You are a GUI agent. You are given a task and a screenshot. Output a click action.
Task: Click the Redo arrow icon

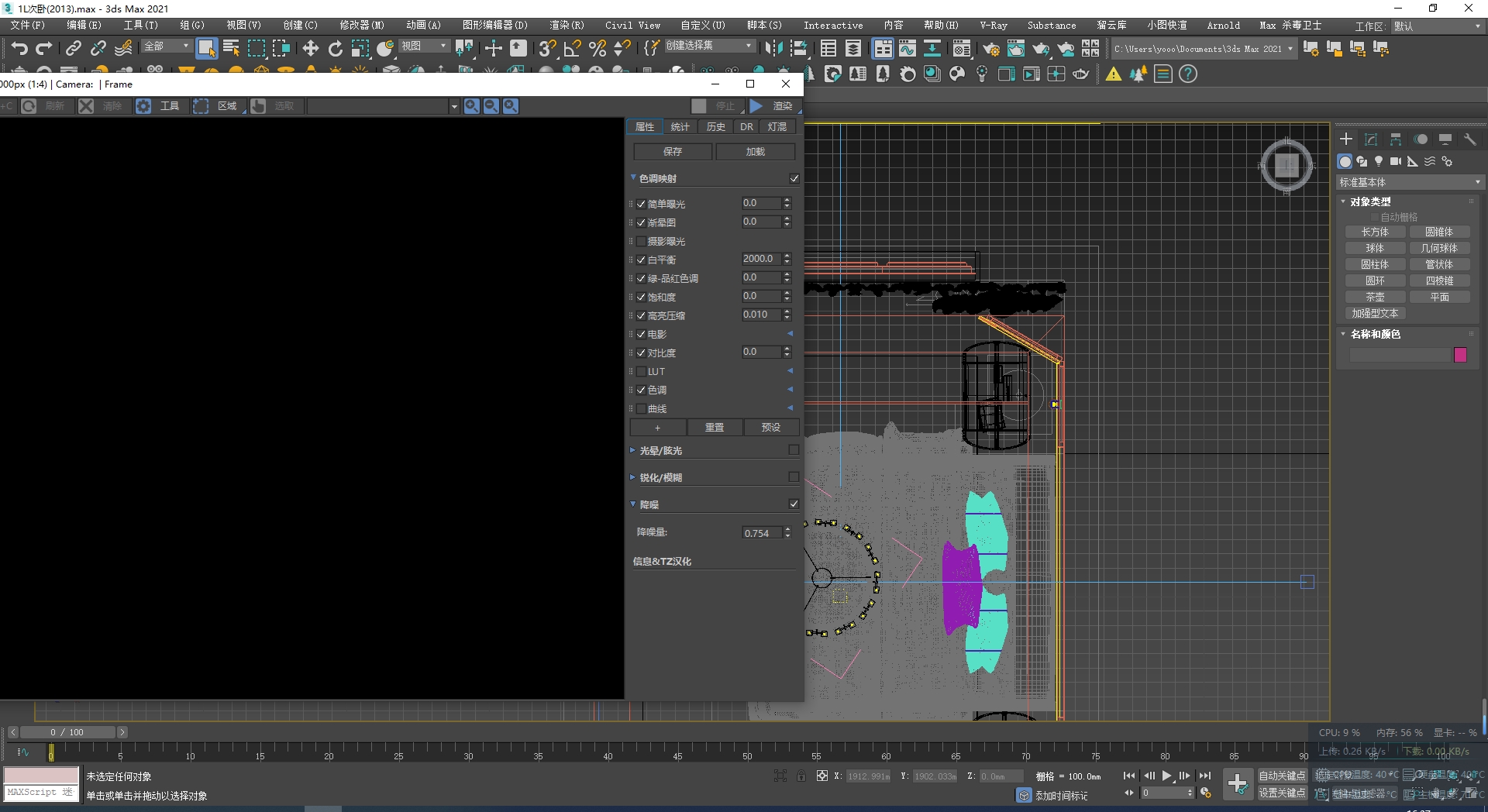tap(44, 49)
